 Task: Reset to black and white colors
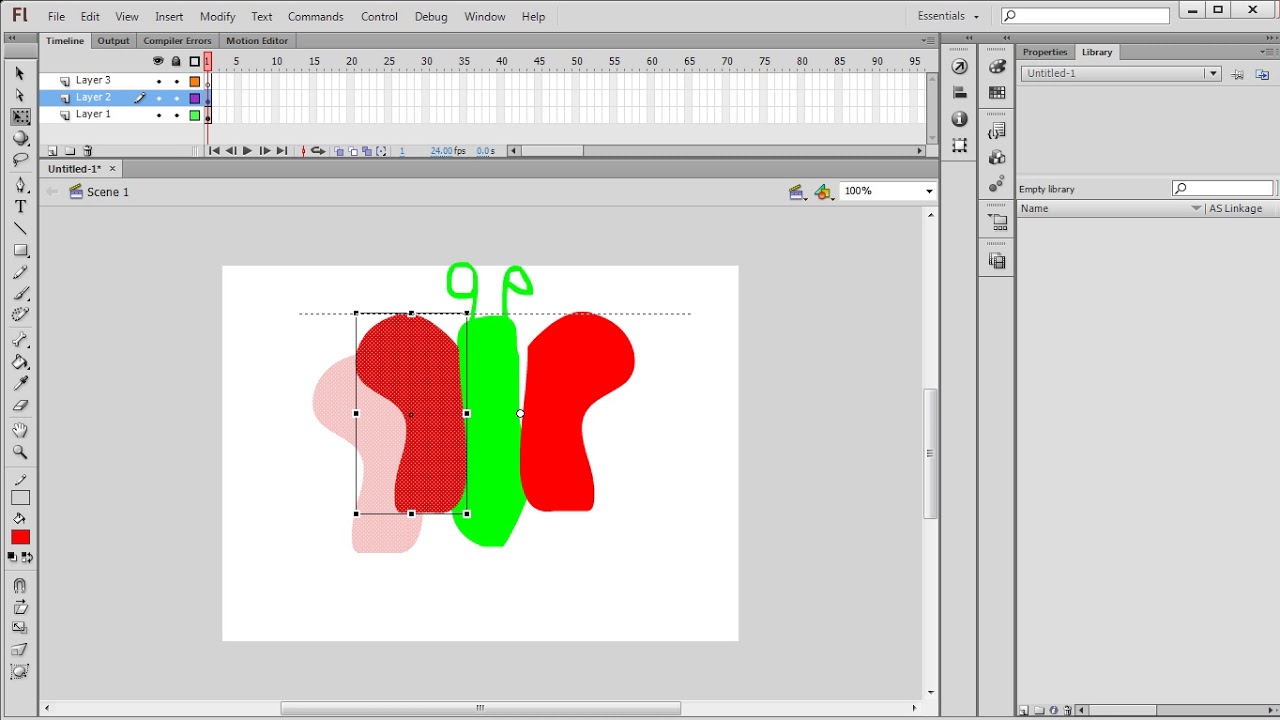[x=13, y=558]
